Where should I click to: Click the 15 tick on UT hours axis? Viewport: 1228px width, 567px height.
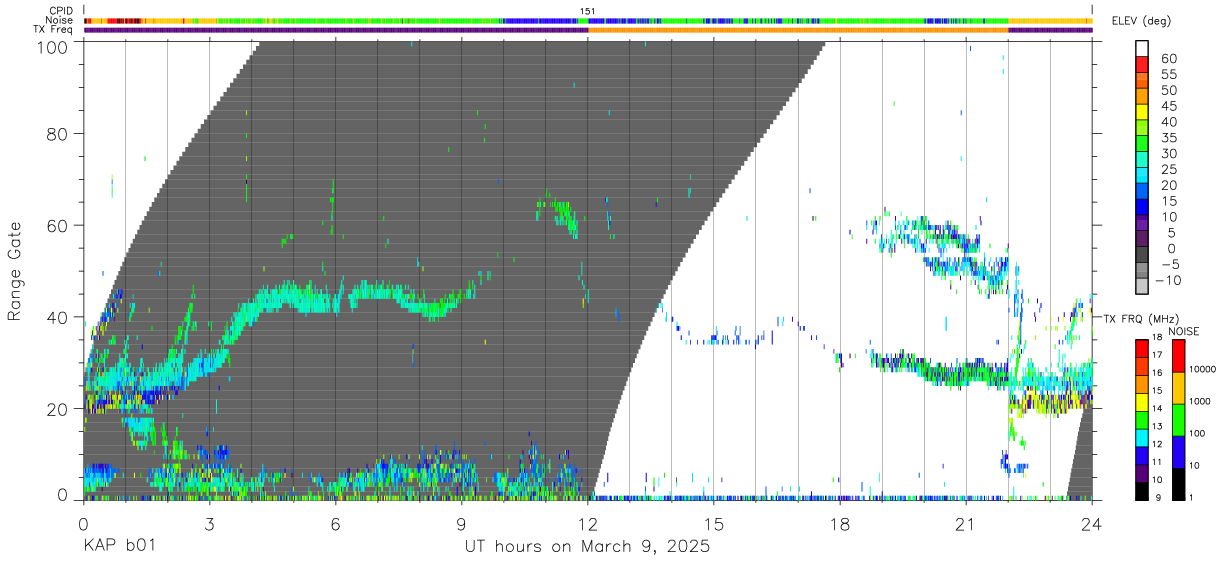point(713,523)
